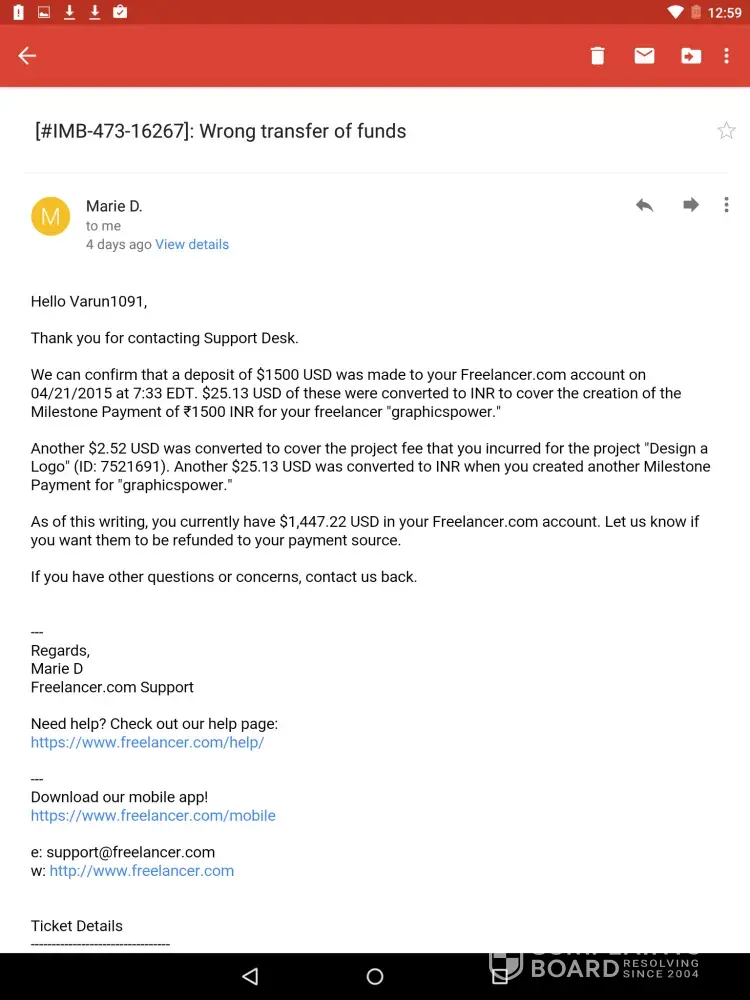Viewport: 750px width, 1000px height.
Task: Tap the email subject line
Action: point(221,131)
